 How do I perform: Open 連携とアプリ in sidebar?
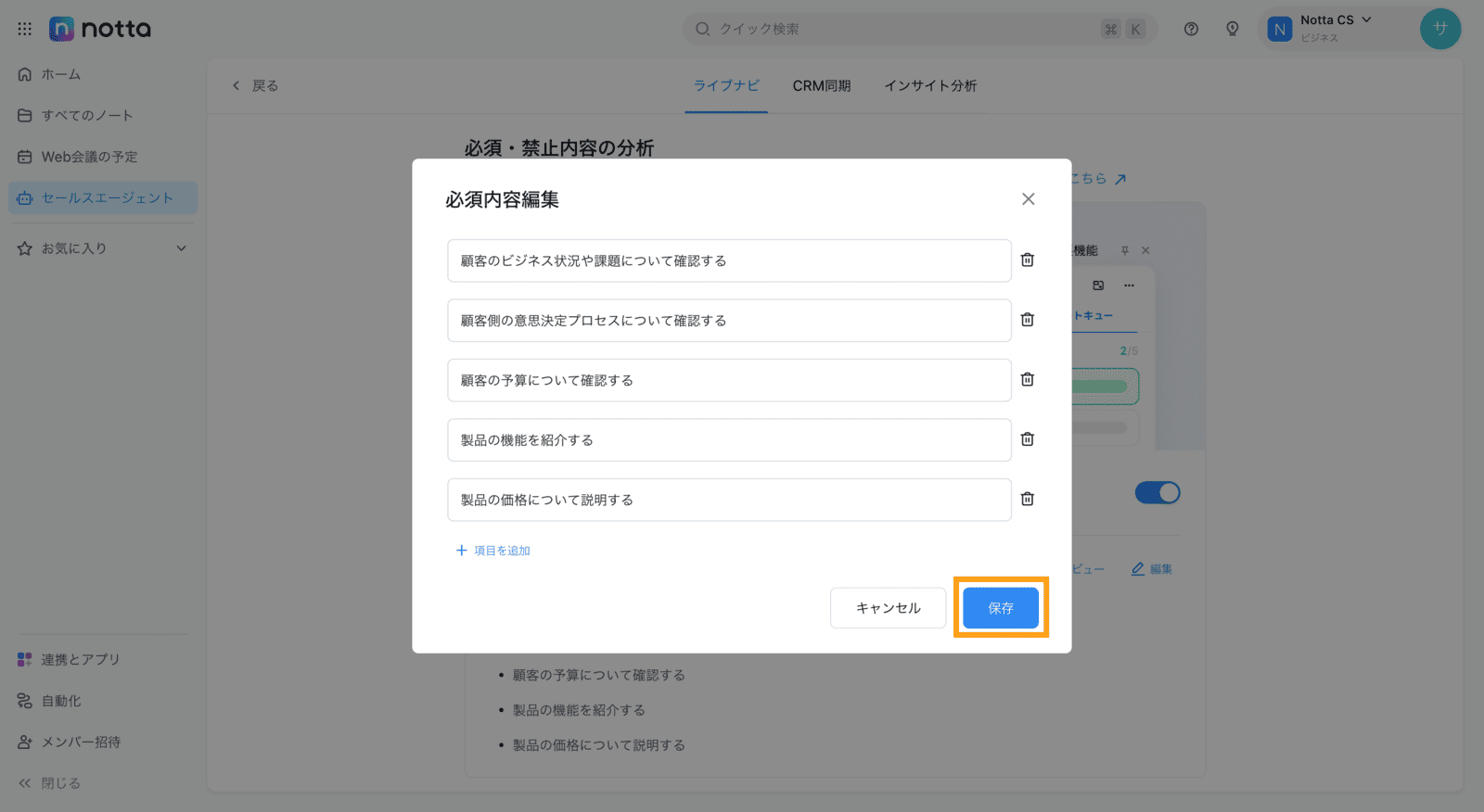pyautogui.click(x=103, y=659)
